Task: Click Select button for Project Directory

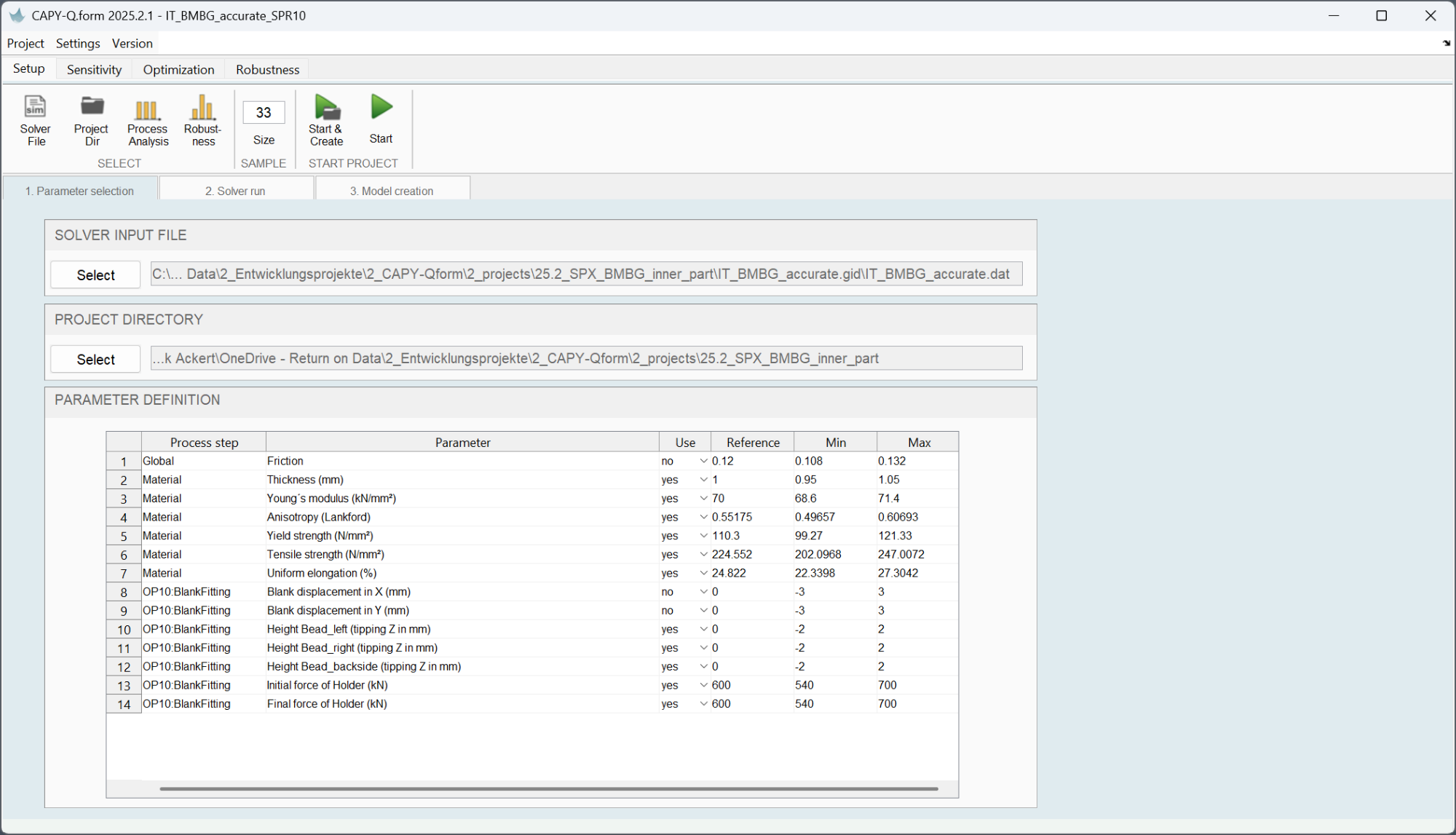Action: tap(95, 360)
